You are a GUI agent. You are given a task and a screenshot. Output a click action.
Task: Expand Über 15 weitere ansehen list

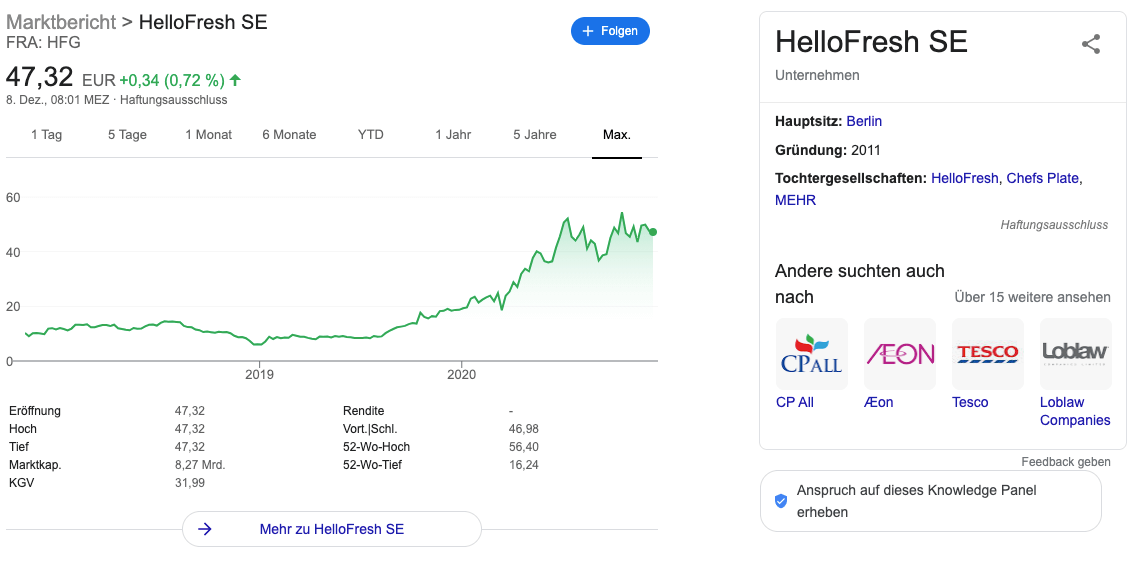click(x=1032, y=297)
